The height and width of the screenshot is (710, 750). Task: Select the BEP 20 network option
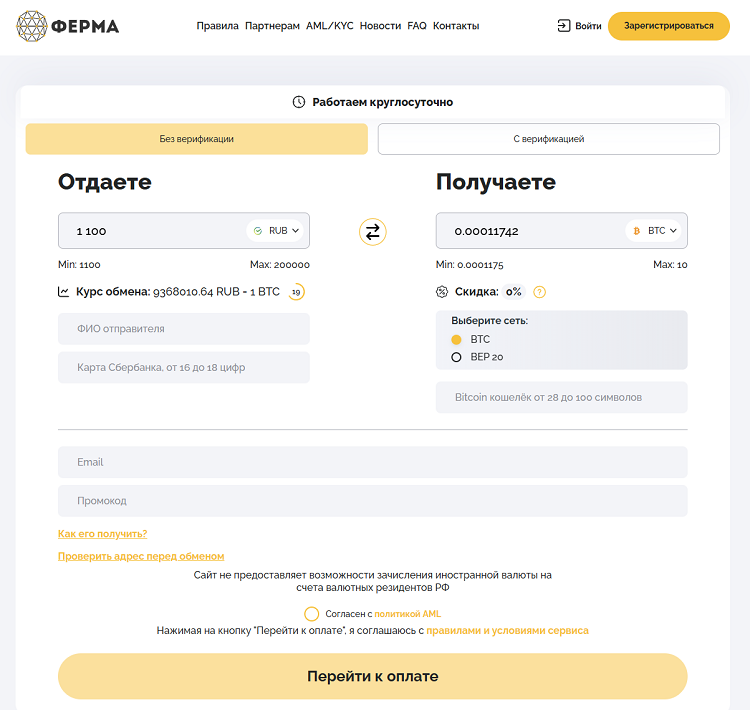pyautogui.click(x=457, y=357)
